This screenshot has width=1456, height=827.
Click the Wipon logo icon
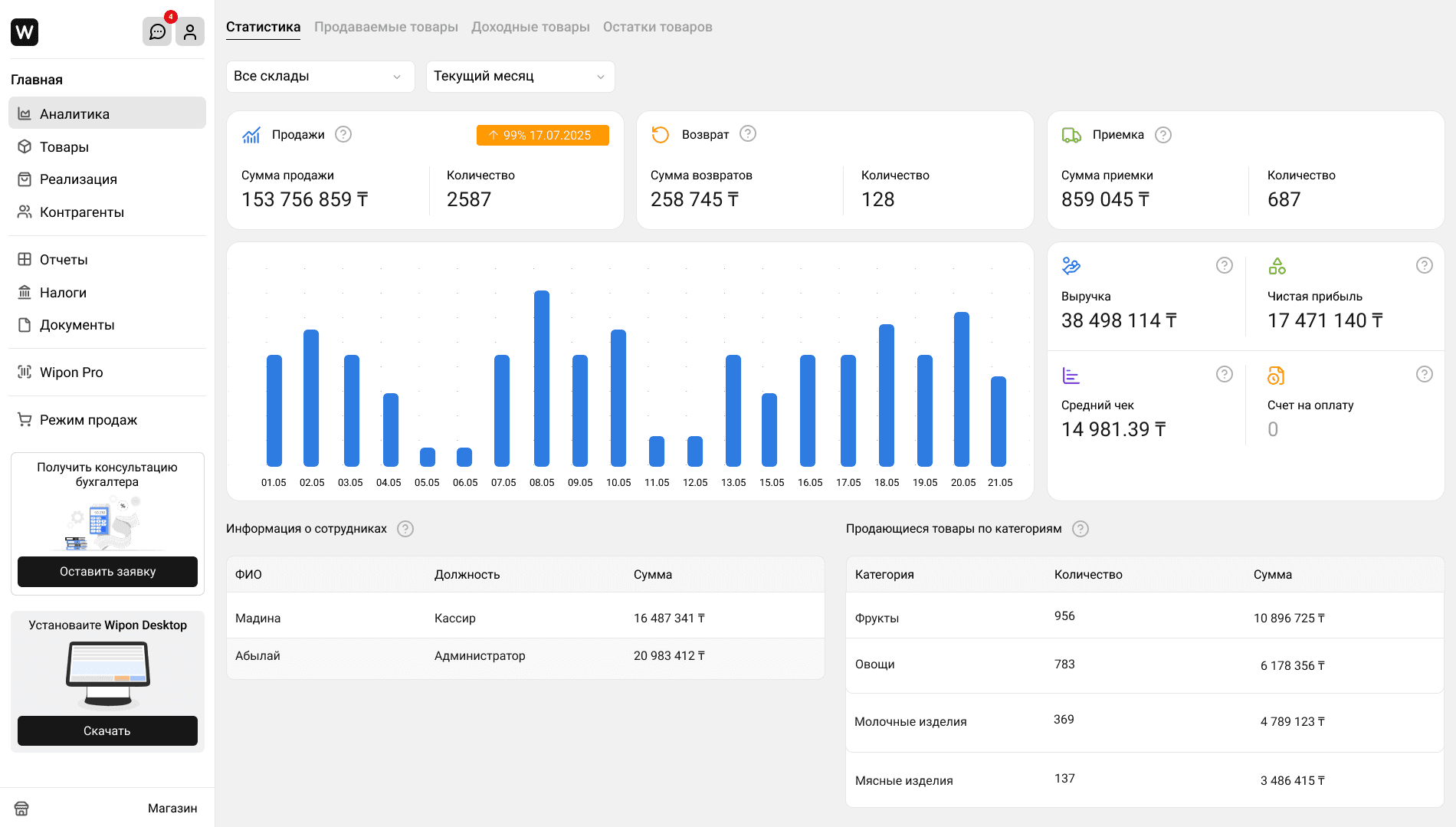click(25, 32)
